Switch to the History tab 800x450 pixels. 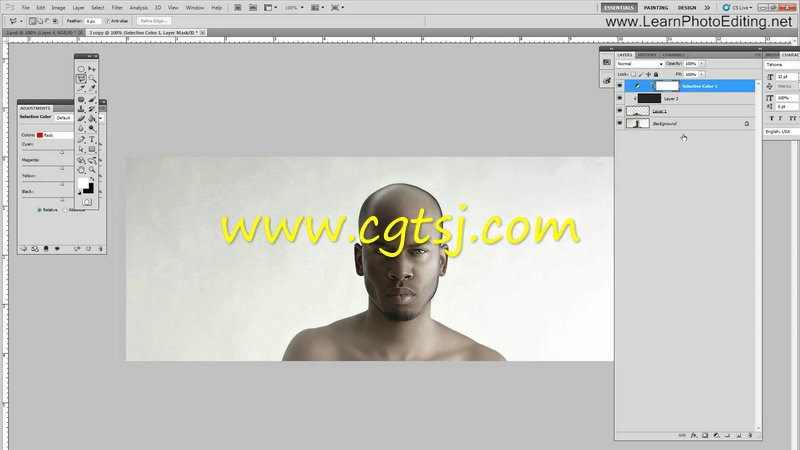pyautogui.click(x=647, y=55)
